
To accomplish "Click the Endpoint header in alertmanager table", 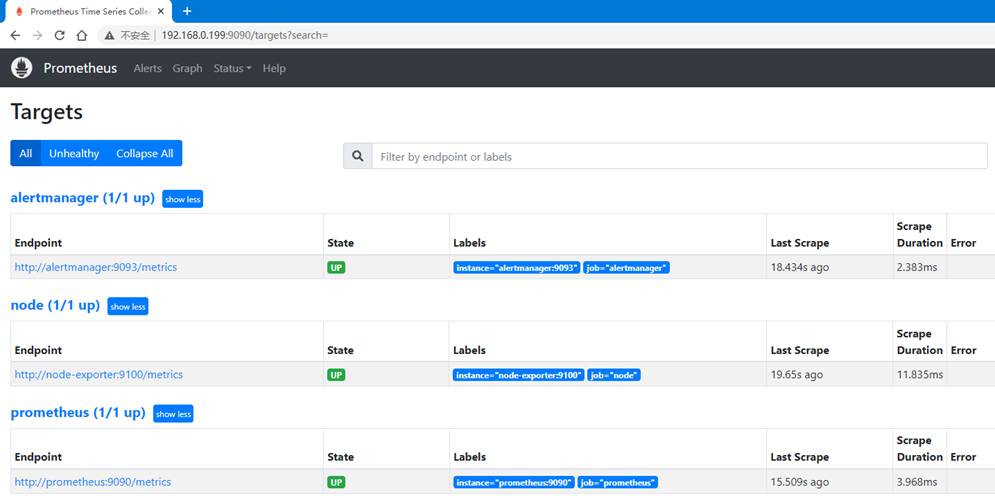I will click(x=38, y=243).
